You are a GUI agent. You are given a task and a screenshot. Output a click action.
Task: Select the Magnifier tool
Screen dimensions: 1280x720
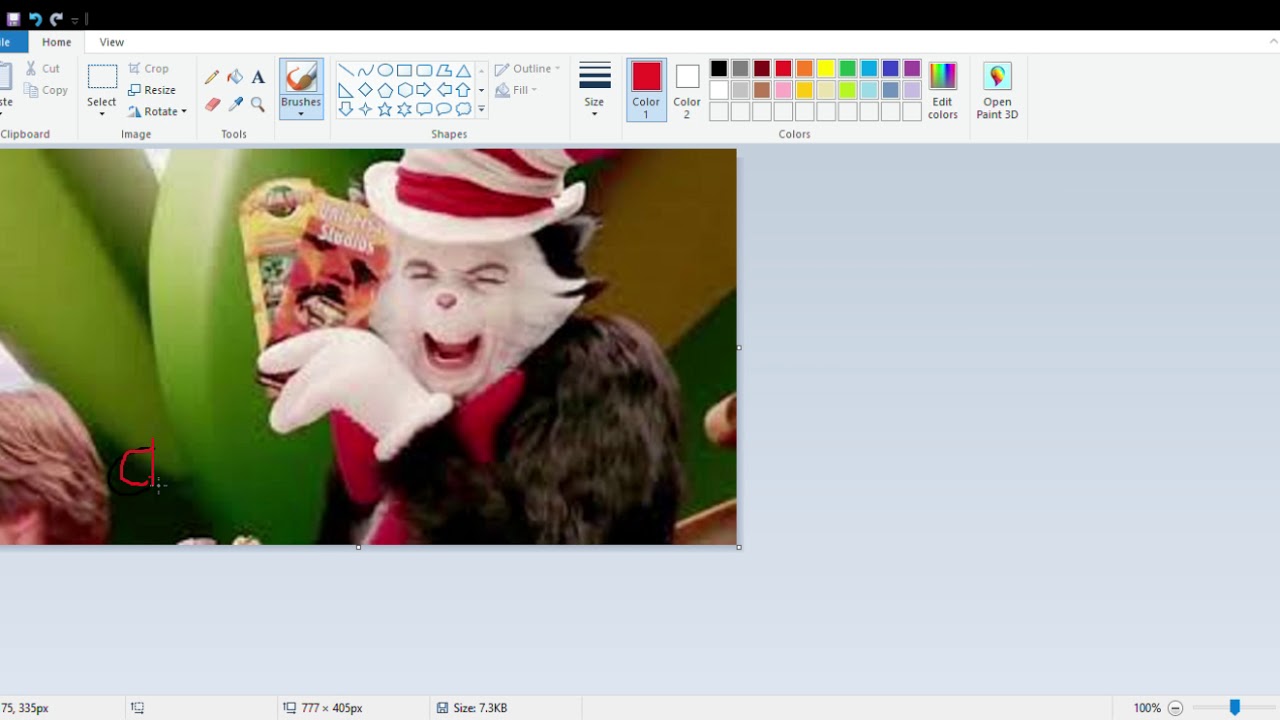[x=258, y=104]
